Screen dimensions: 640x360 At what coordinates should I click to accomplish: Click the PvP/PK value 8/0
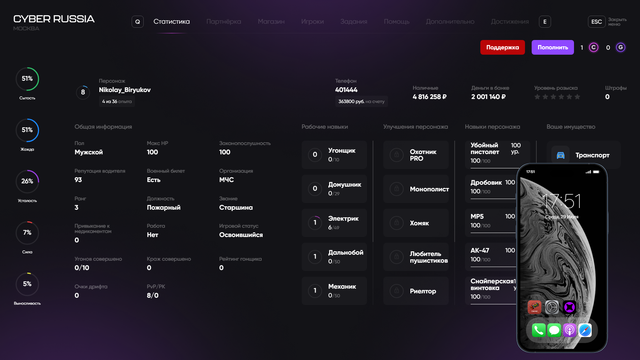tap(153, 296)
